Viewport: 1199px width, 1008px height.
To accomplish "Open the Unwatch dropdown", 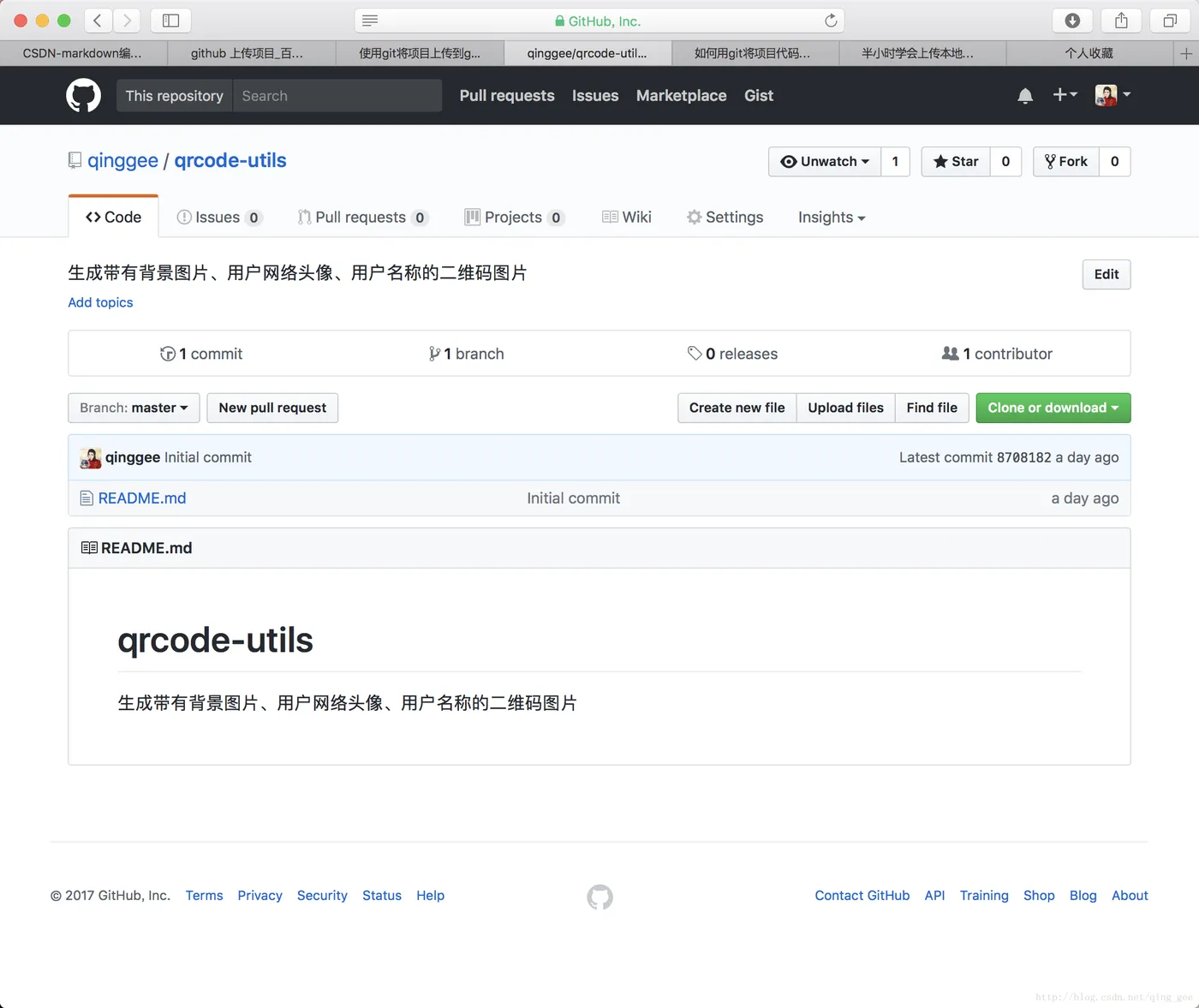I will [x=825, y=161].
